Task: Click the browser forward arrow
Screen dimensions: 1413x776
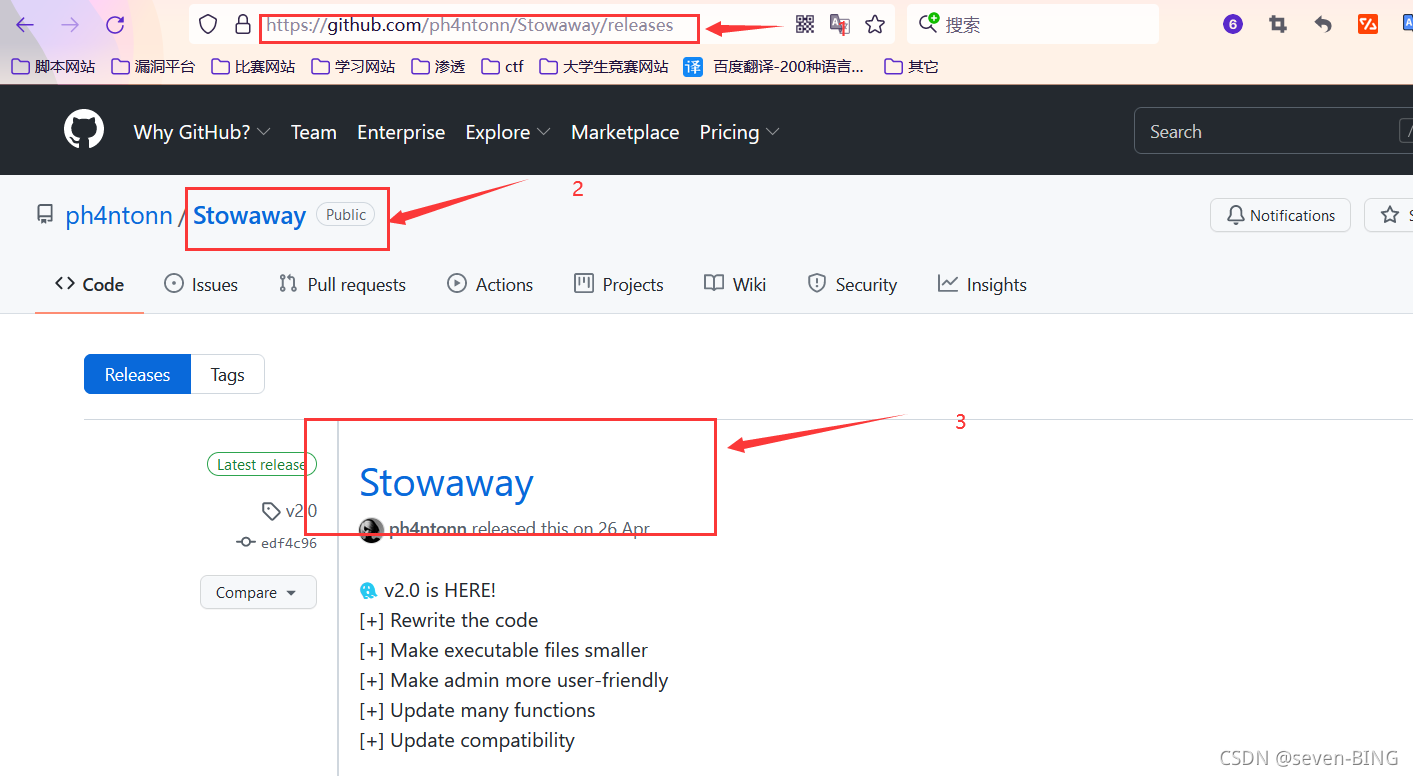Action: click(x=70, y=25)
